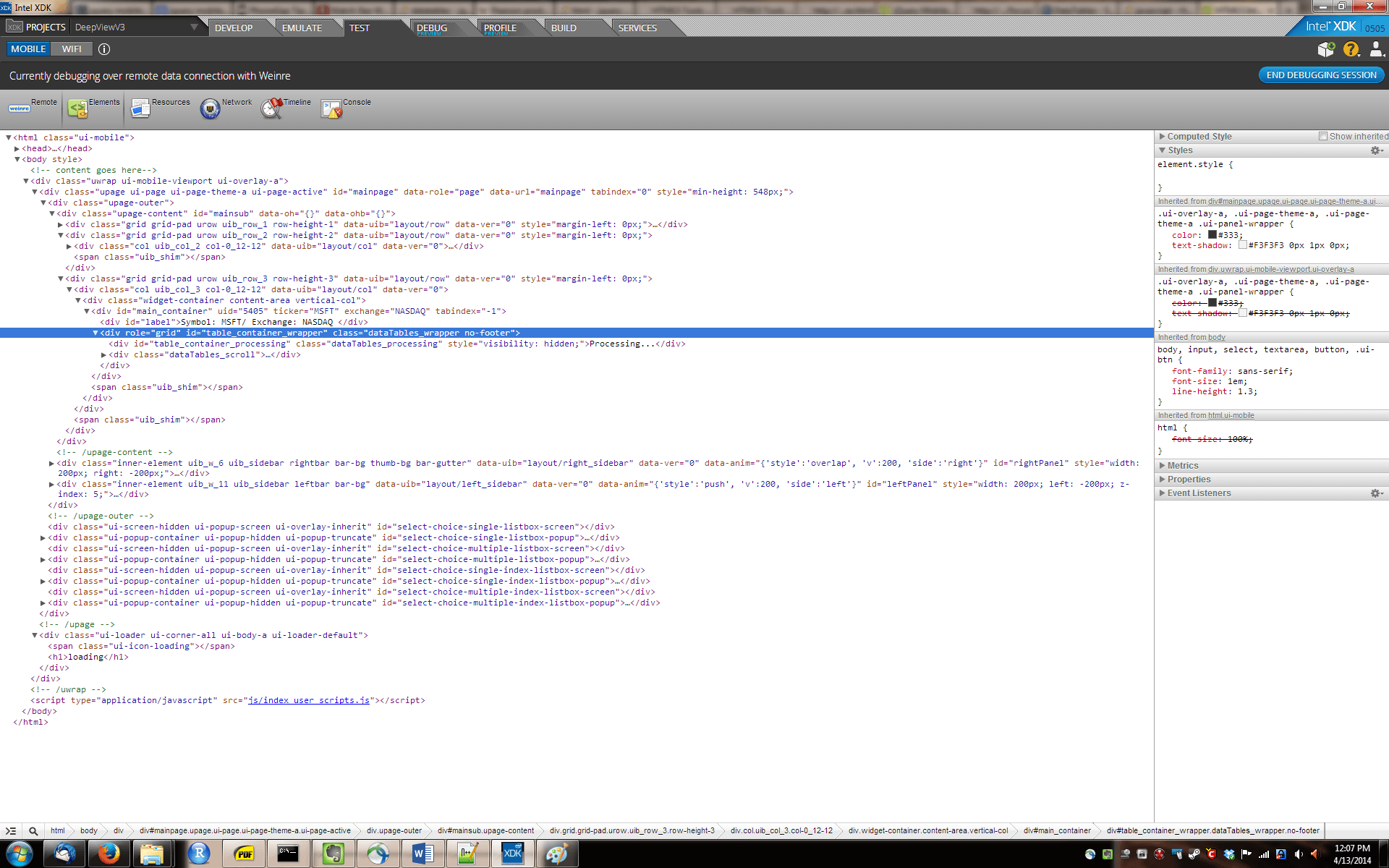Click the inherited-from div#mainpage link
1389x868 pixels.
(x=1294, y=202)
